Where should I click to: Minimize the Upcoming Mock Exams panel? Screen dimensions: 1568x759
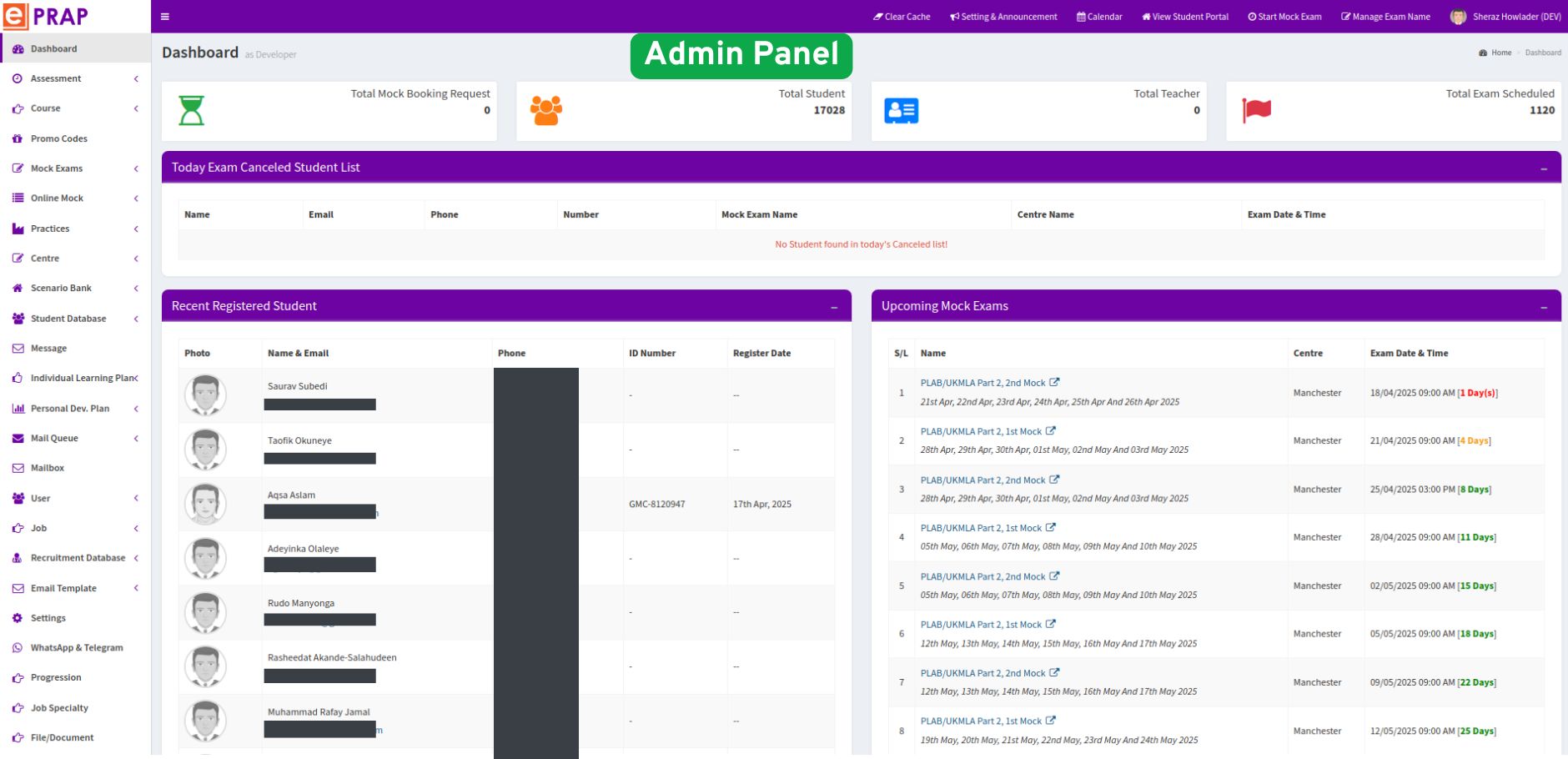click(1544, 307)
